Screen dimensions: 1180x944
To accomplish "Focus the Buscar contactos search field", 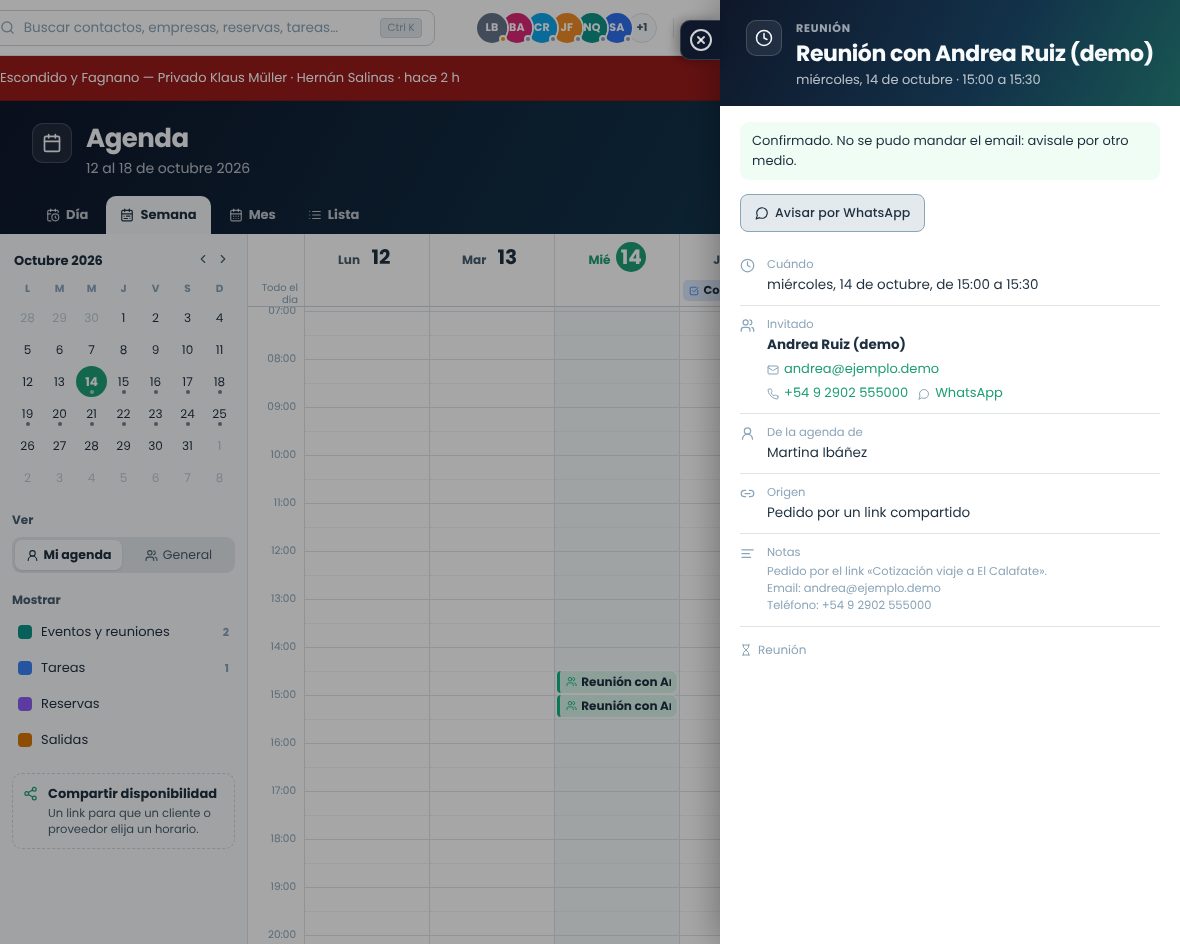I will click(217, 28).
